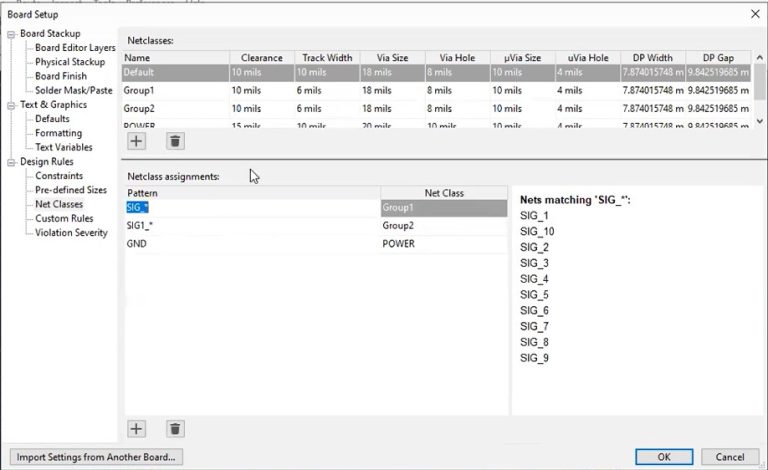Screen dimensions: 768x470
Task: Select Custom Rules in the tree
Action: point(64,218)
